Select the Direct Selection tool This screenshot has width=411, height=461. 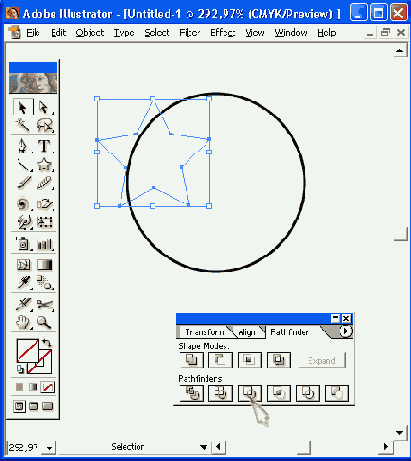(44, 108)
